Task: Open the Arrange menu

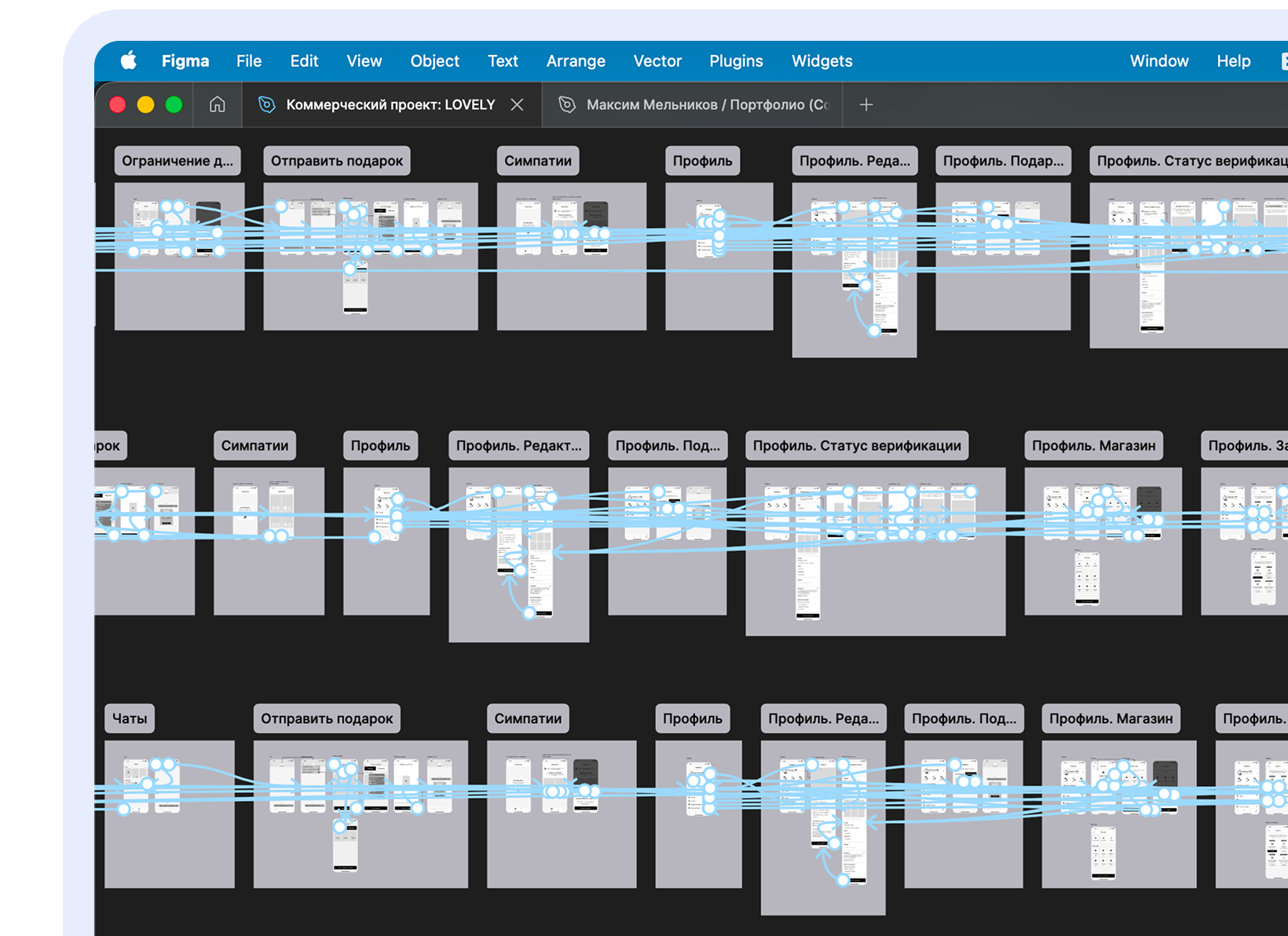Action: [575, 60]
